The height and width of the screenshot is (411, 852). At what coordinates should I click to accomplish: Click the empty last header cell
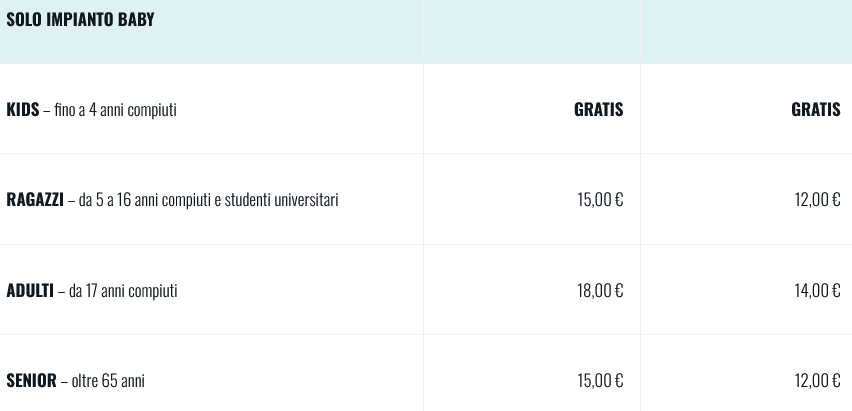(746, 31)
